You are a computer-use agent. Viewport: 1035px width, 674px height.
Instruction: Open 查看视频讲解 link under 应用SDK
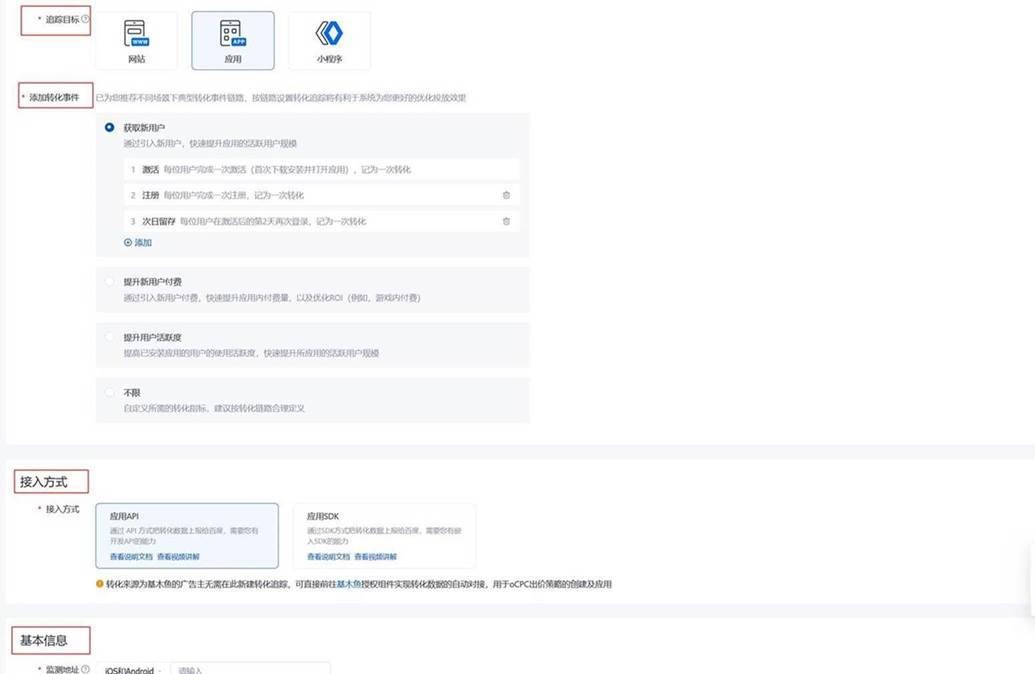pos(375,556)
